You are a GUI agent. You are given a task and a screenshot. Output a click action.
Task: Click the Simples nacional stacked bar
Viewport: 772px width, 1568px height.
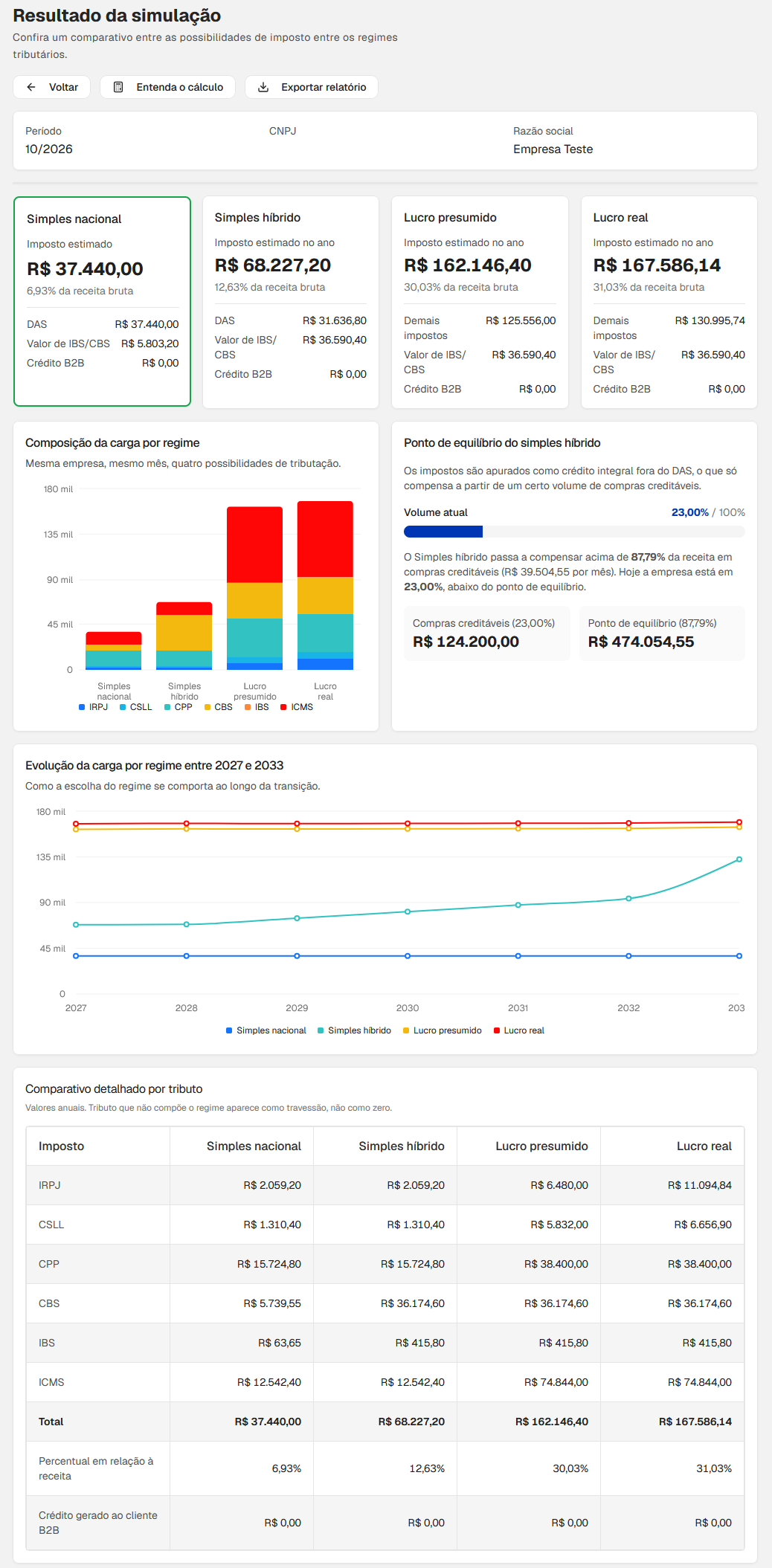tap(114, 651)
